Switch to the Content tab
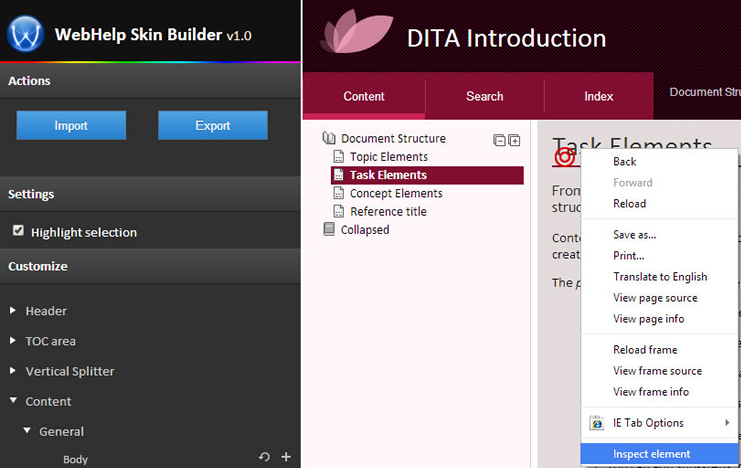This screenshot has height=468, width=741. coord(364,96)
